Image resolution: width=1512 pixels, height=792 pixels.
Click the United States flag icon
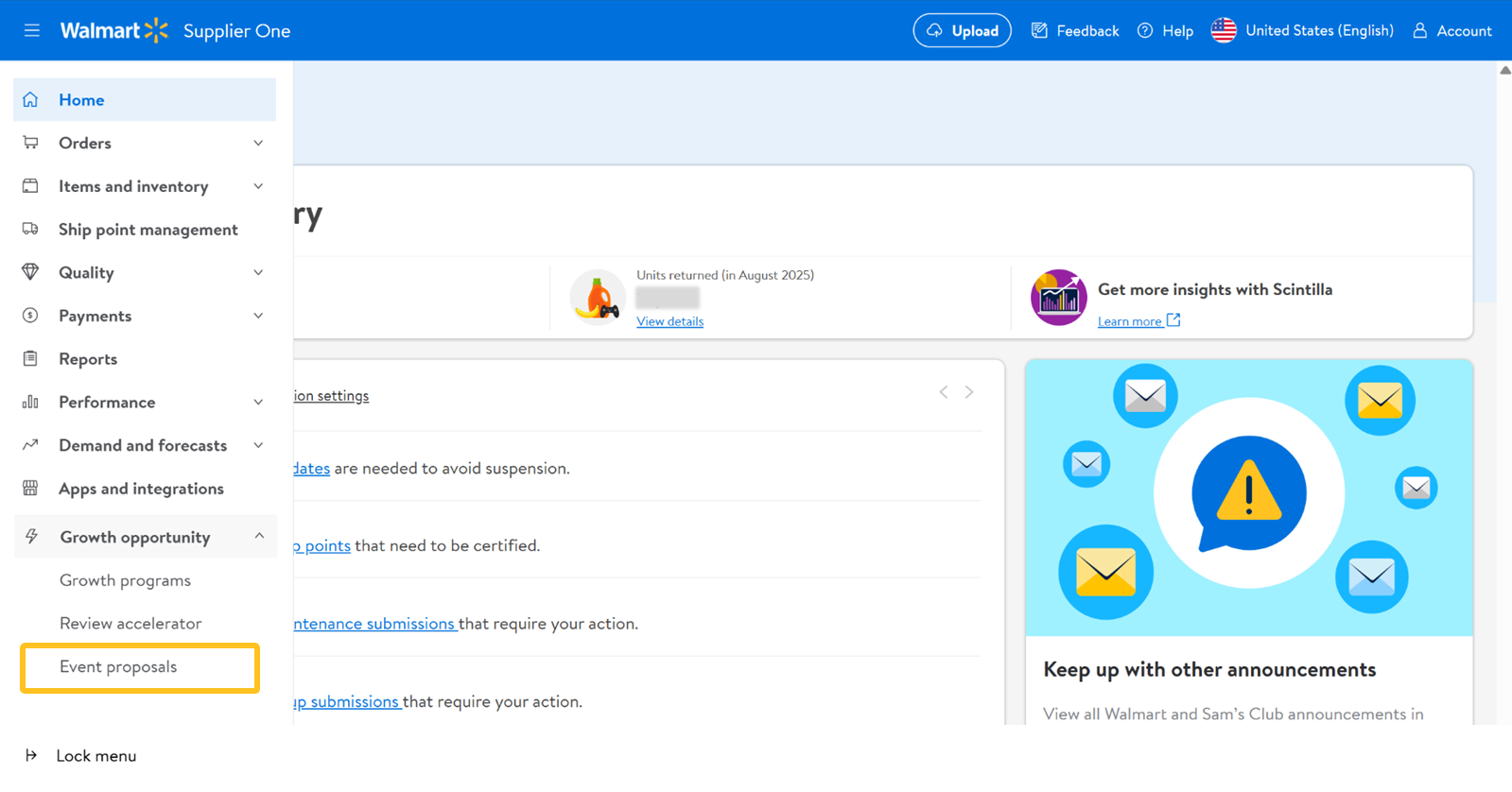(x=1224, y=30)
